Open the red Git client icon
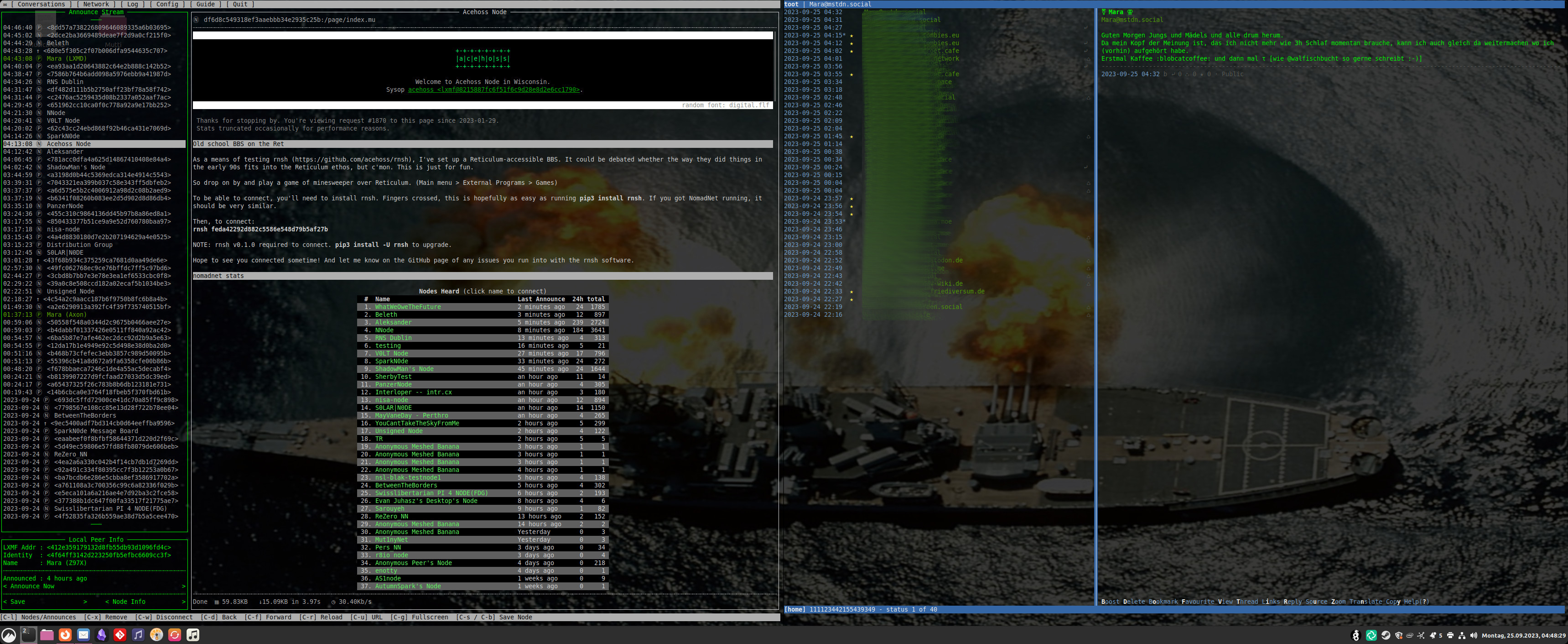Image resolution: width=1568 pixels, height=644 pixels. click(120, 635)
